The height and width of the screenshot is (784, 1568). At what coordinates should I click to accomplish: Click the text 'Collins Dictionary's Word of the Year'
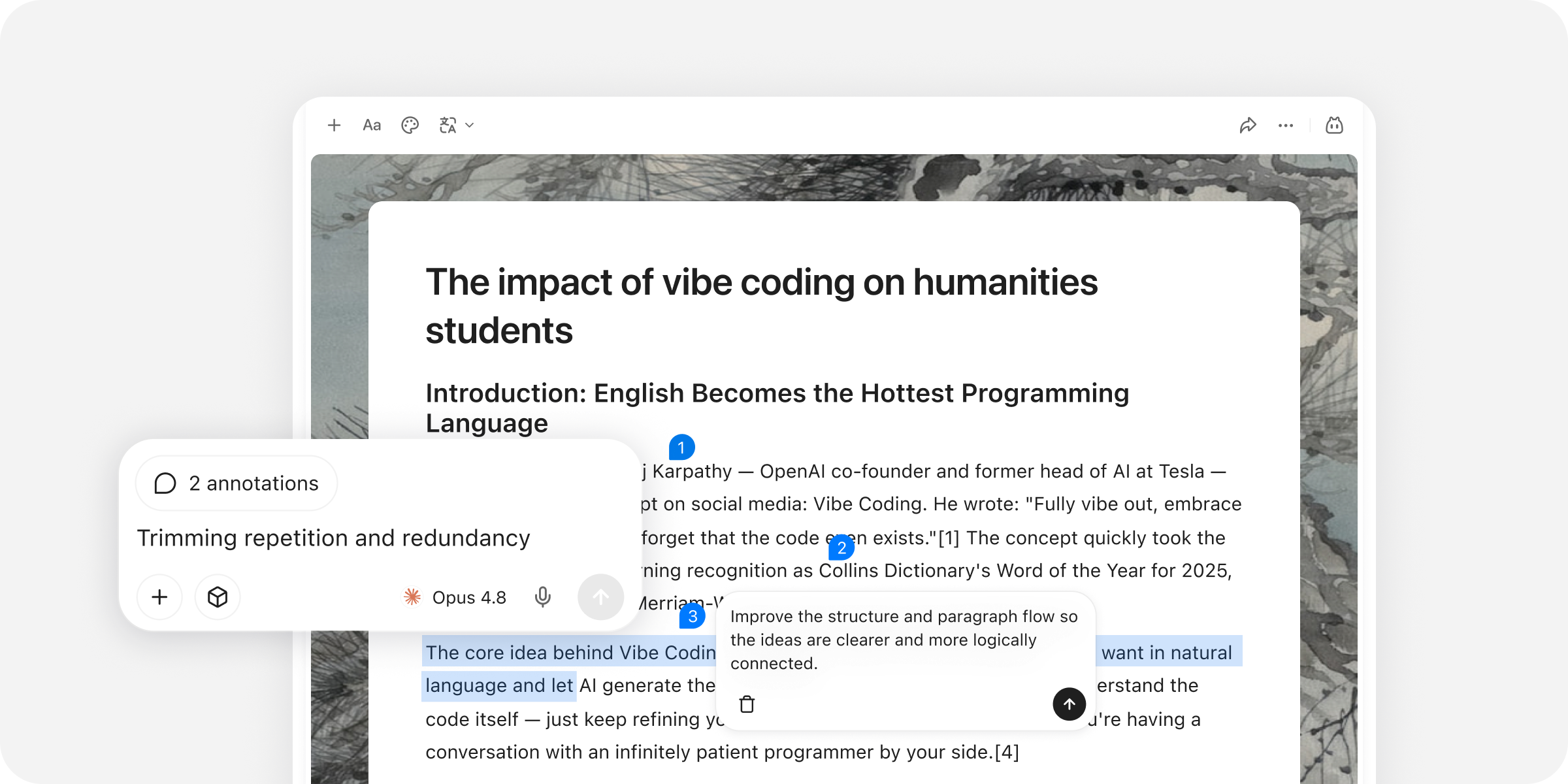tap(981, 570)
